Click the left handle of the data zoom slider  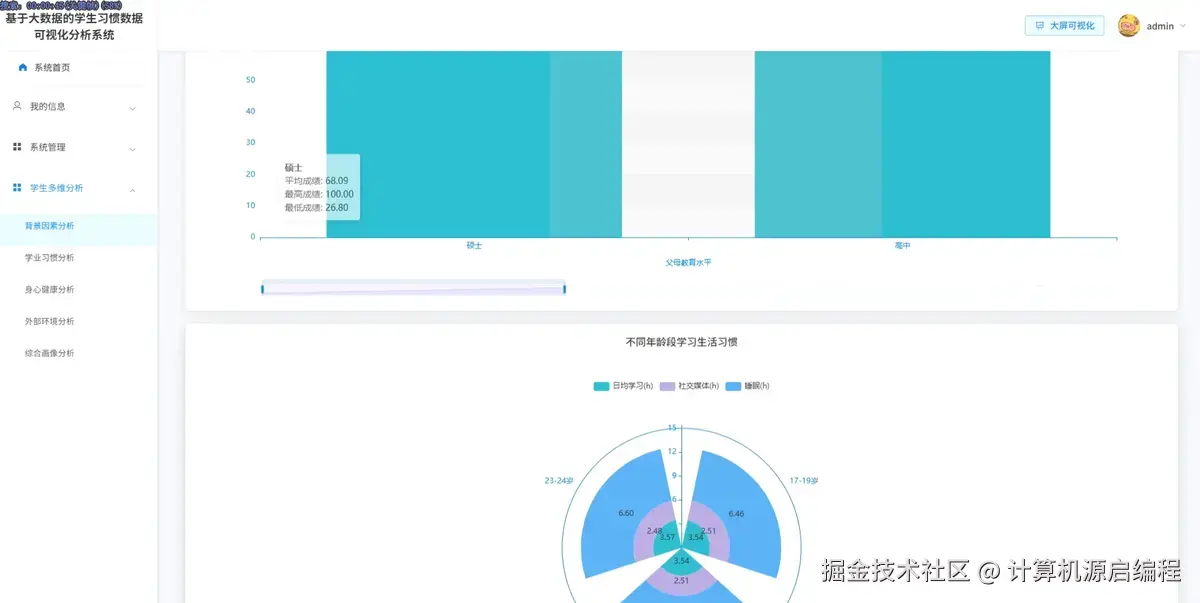pyautogui.click(x=263, y=289)
